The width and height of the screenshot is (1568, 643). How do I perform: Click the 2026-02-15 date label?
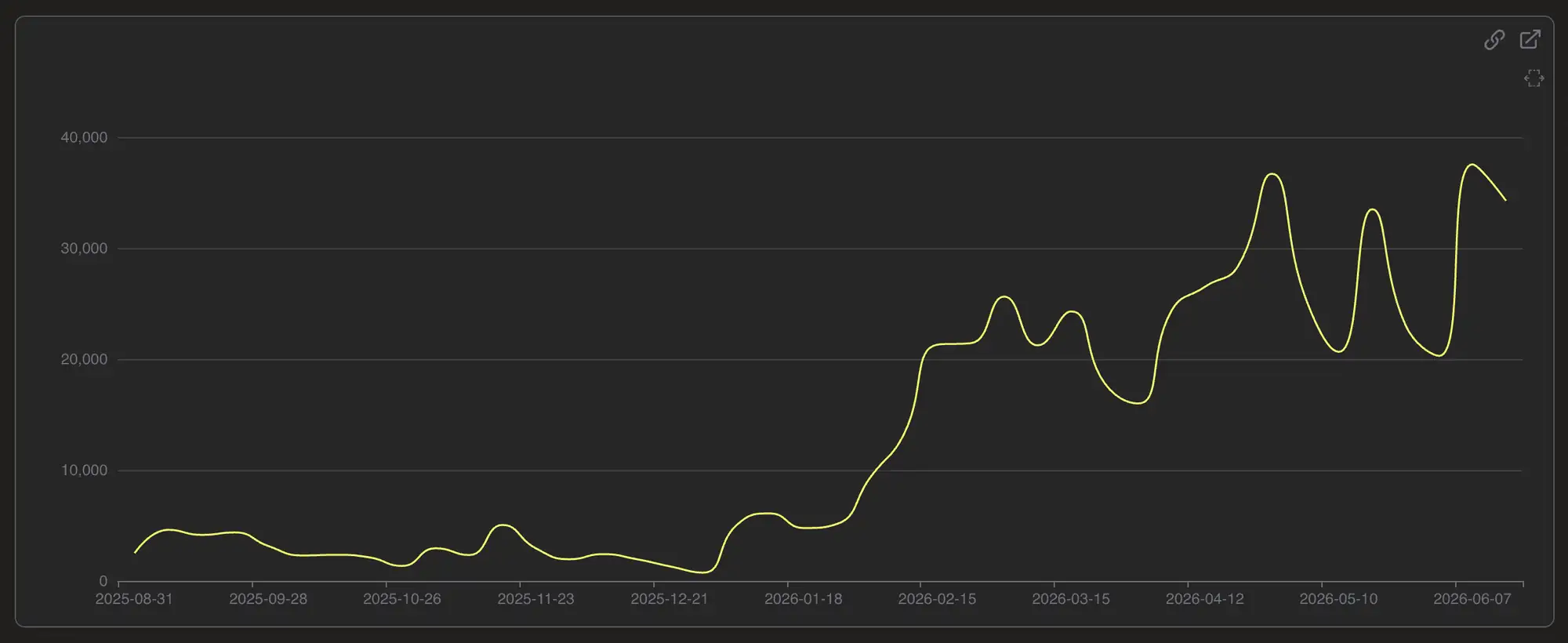937,599
